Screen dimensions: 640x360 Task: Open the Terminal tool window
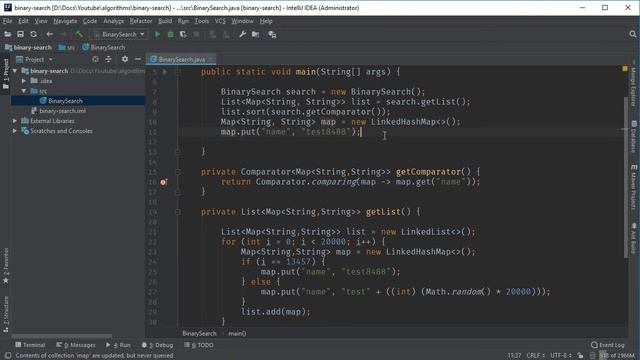coord(30,345)
